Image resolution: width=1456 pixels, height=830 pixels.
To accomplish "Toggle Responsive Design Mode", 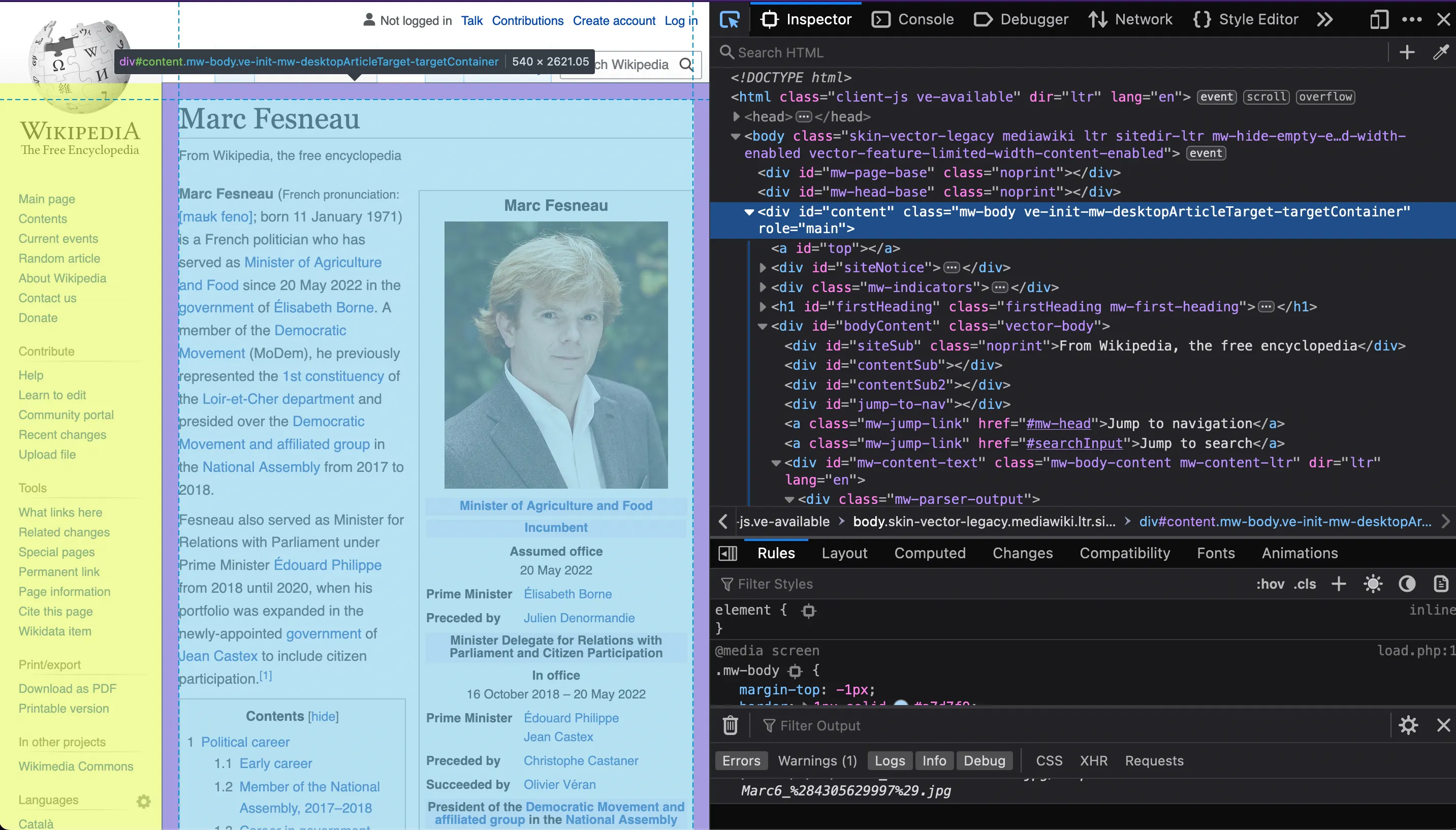I will tap(1379, 19).
